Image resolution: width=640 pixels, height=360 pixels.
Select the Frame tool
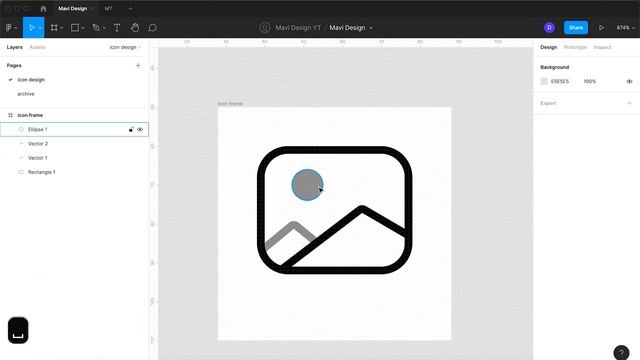tap(54, 28)
